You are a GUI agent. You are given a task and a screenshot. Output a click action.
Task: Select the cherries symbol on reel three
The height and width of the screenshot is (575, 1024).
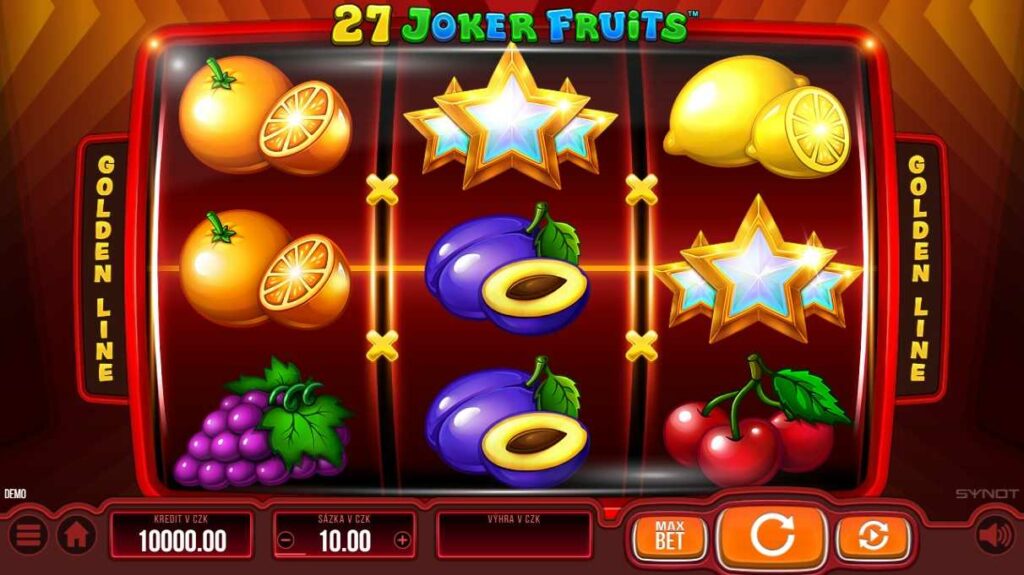point(757,421)
